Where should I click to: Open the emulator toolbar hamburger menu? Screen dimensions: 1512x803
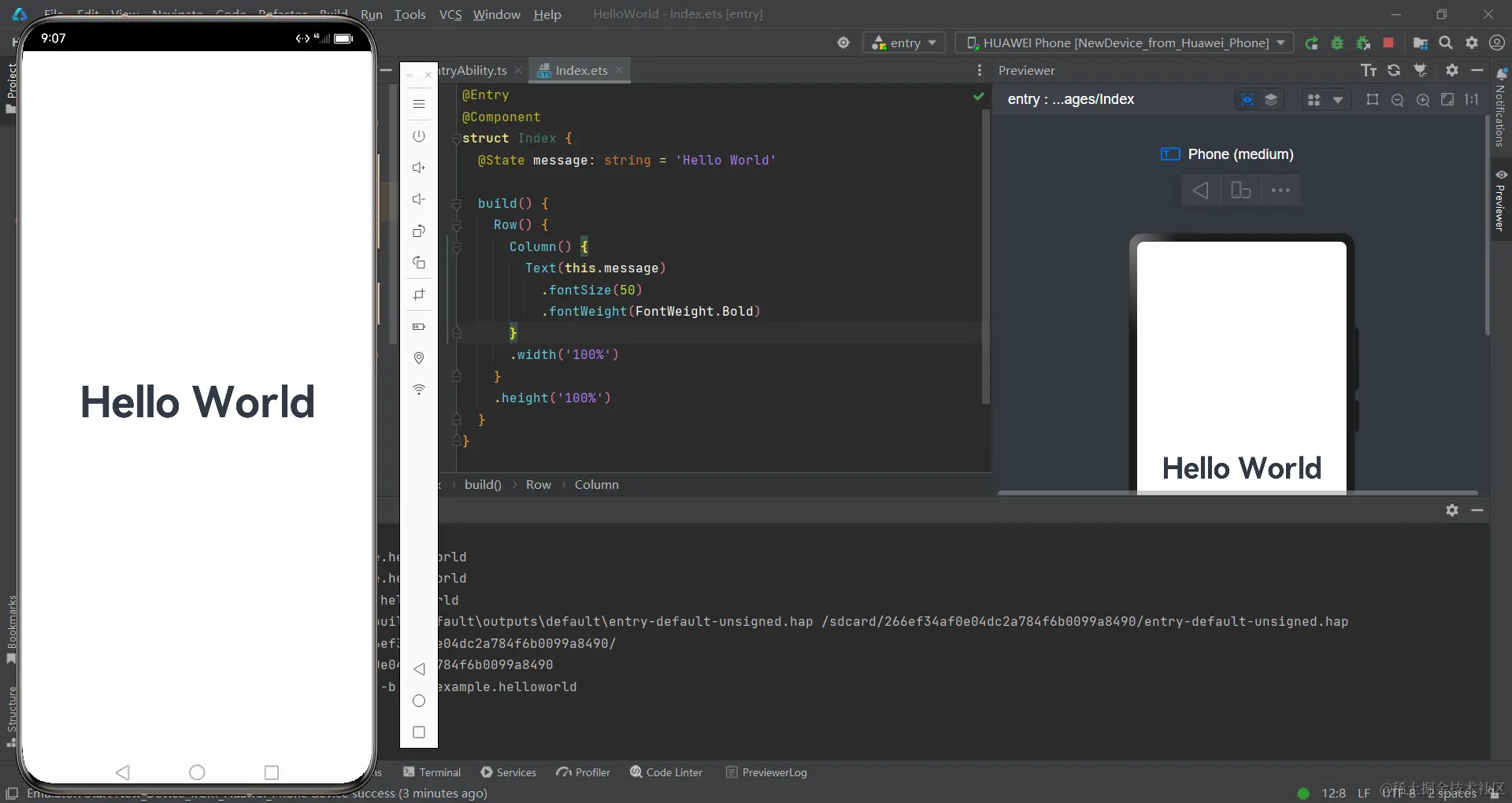pyautogui.click(x=419, y=104)
